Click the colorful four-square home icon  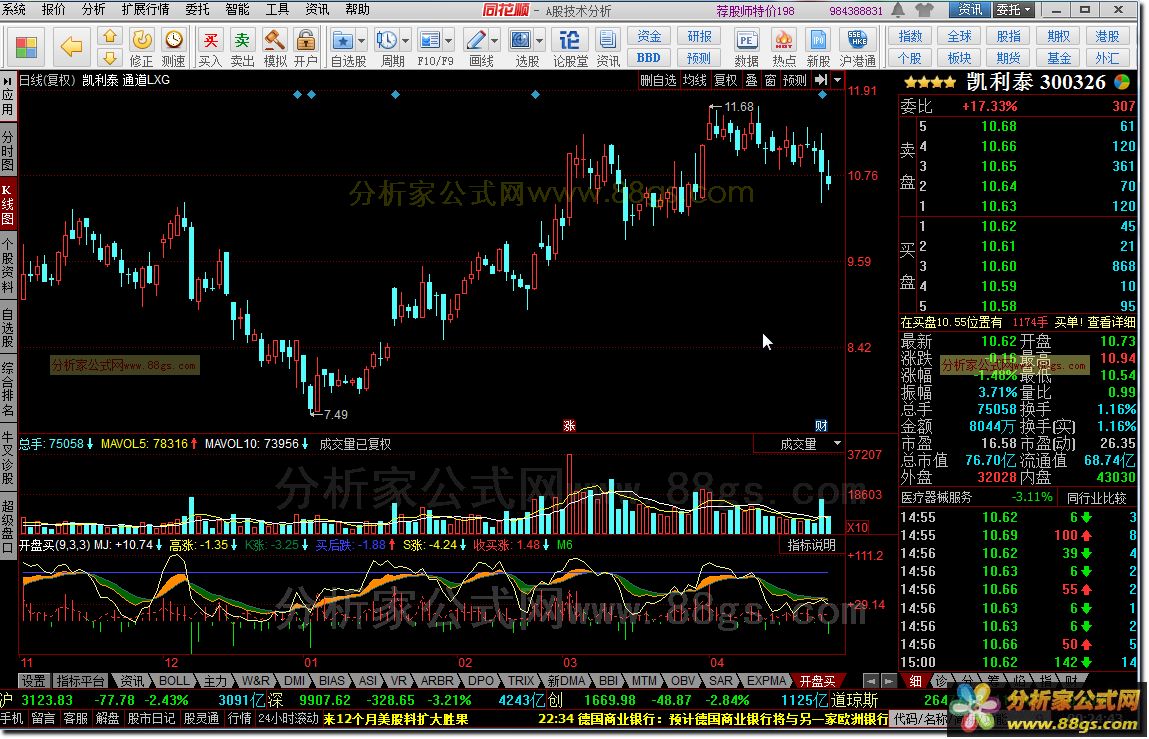(x=26, y=47)
